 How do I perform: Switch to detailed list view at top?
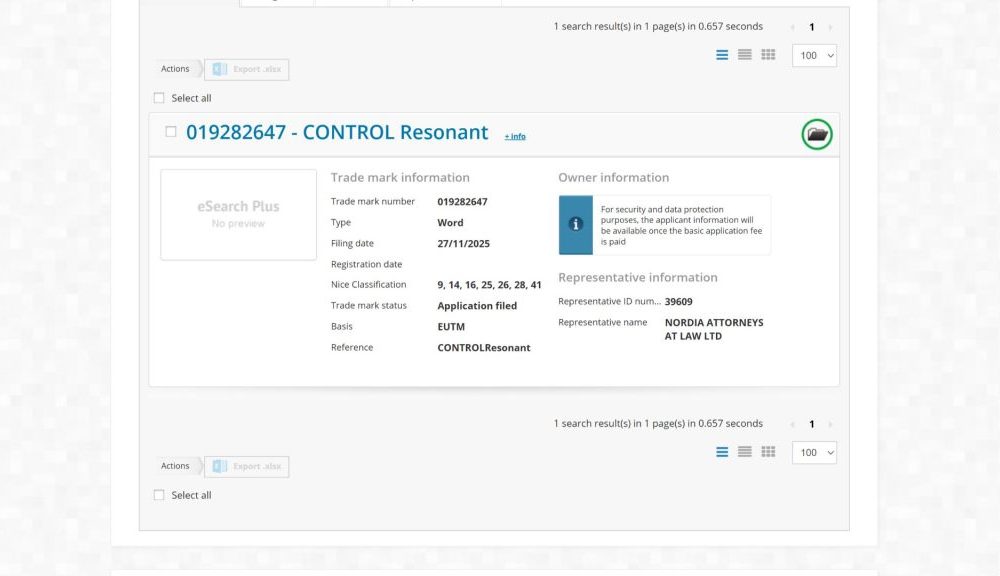pos(722,55)
